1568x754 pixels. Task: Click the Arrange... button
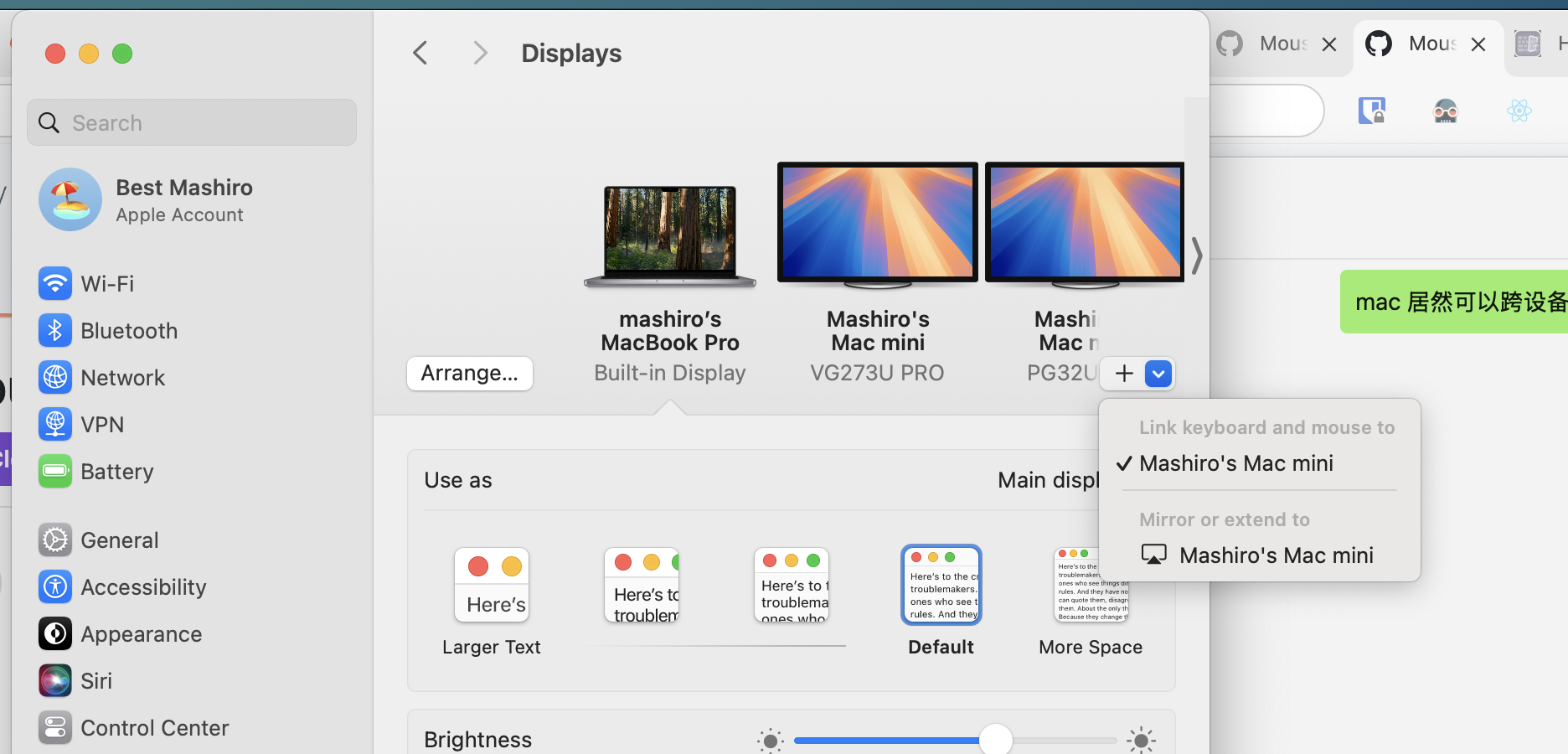click(x=470, y=374)
